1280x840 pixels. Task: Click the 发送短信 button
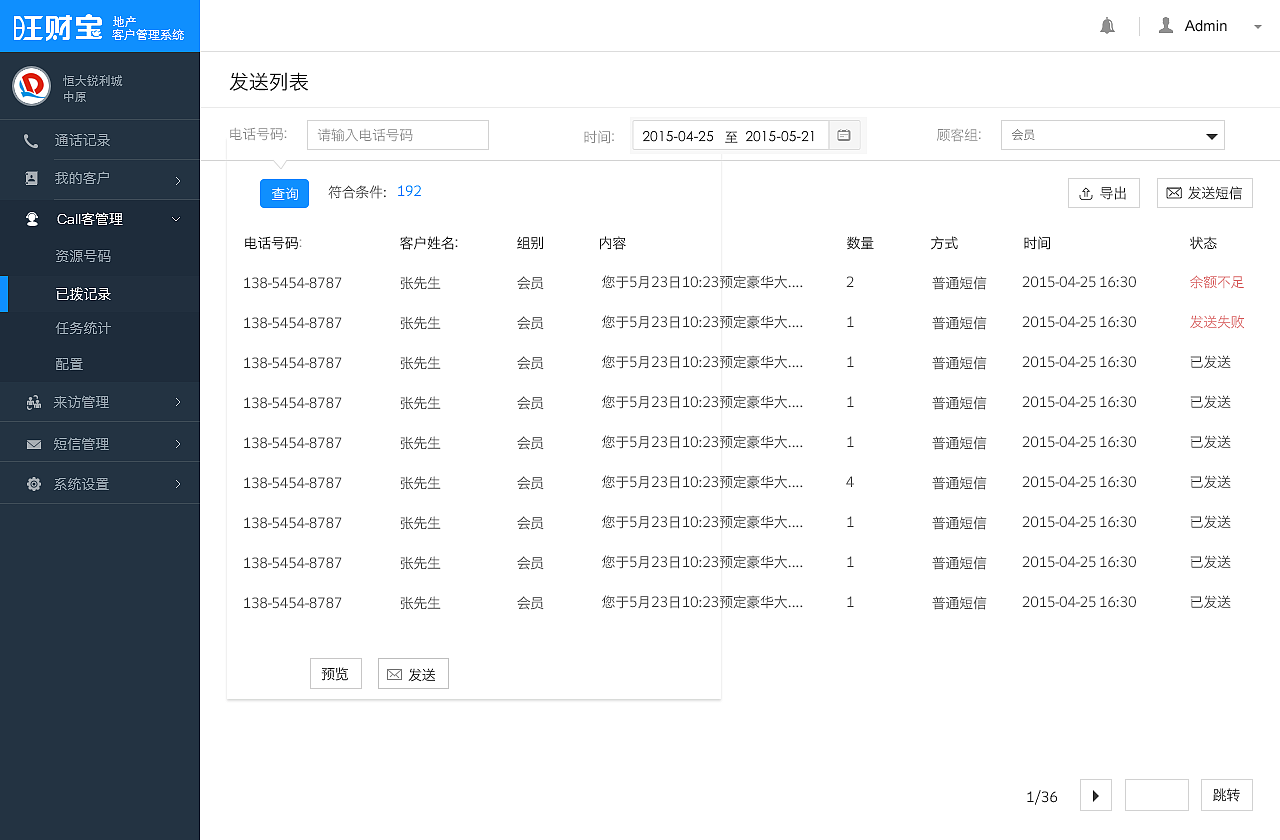[1204, 193]
